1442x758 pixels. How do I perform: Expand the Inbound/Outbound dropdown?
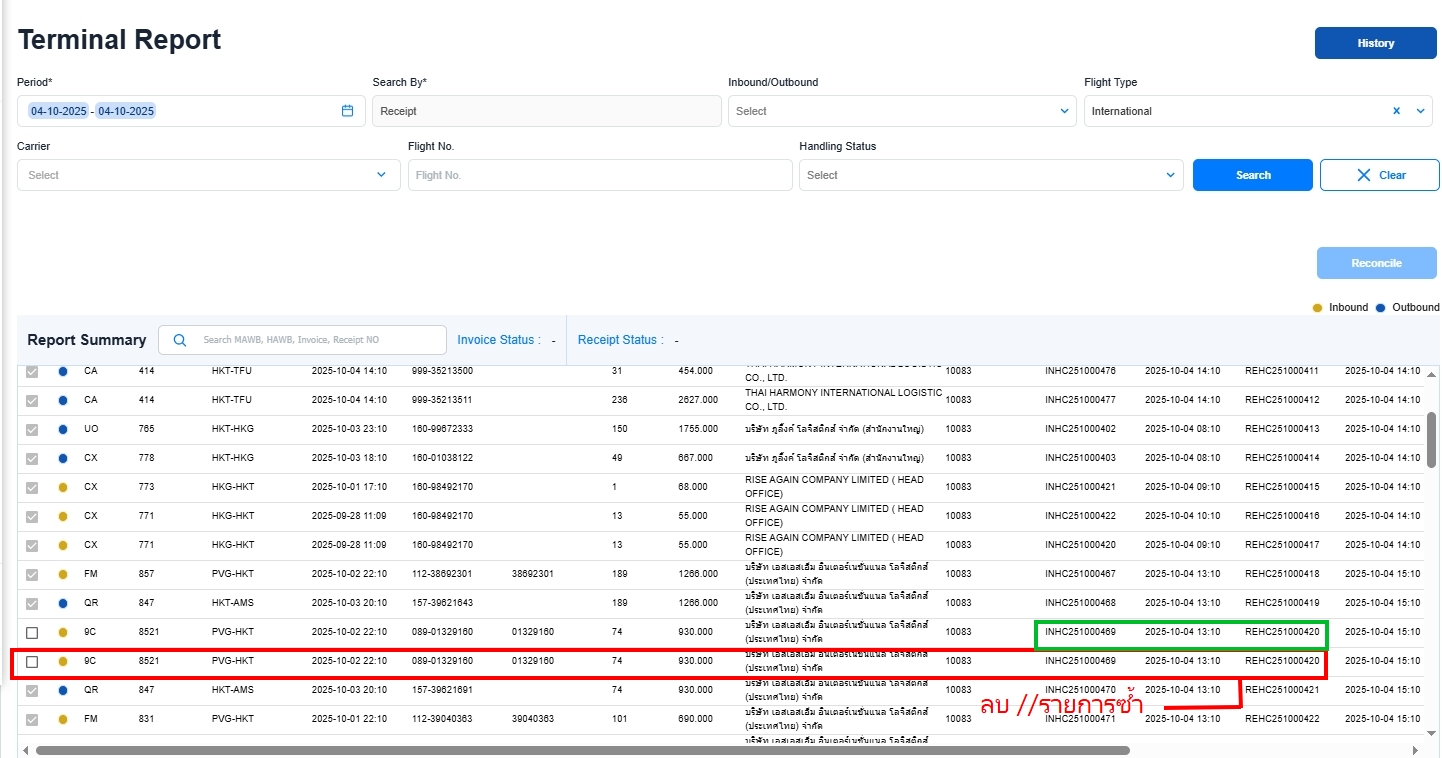(1064, 111)
